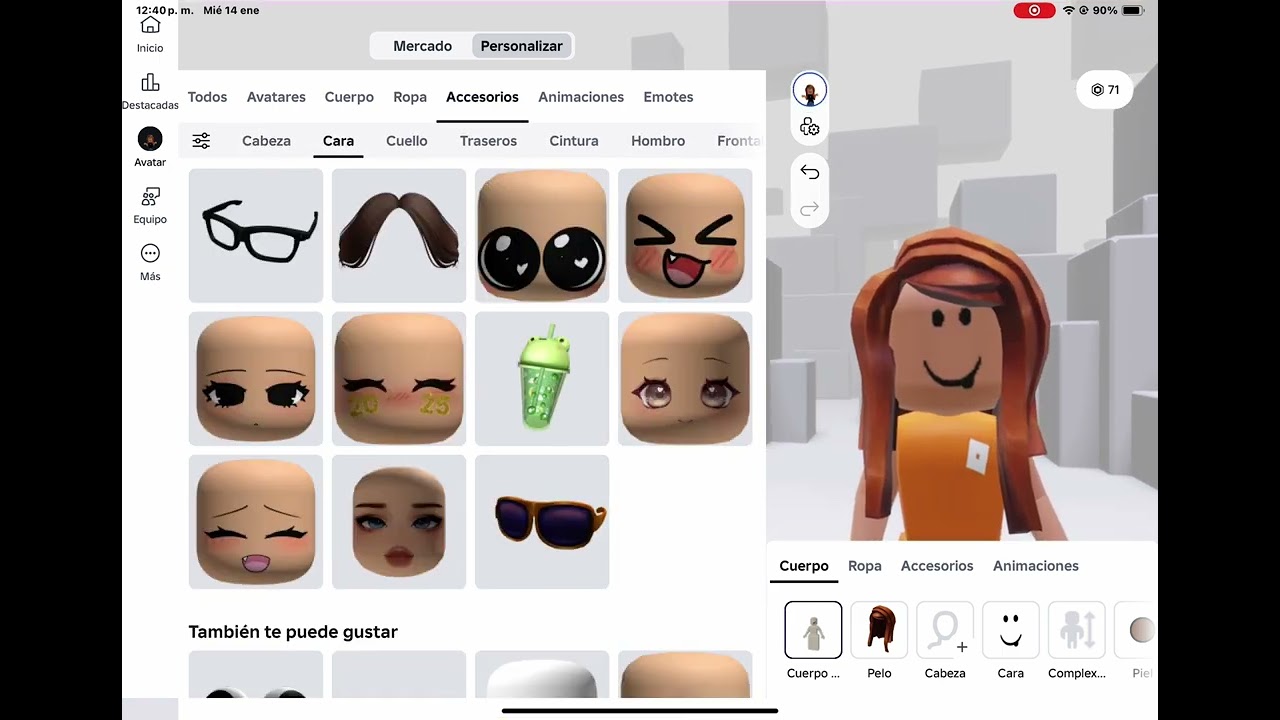Open Destacadas charts icon
The image size is (1280, 720).
pyautogui.click(x=150, y=82)
